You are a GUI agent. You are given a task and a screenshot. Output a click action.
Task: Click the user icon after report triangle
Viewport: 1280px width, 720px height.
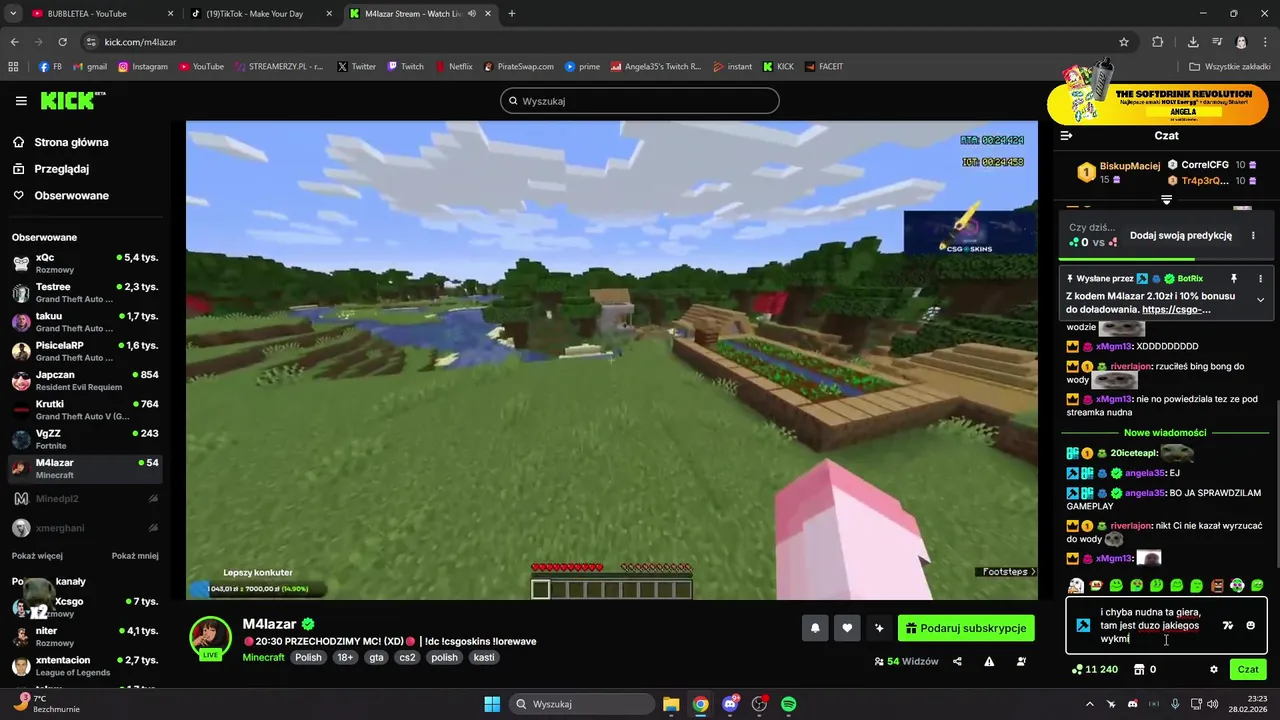(x=1021, y=661)
